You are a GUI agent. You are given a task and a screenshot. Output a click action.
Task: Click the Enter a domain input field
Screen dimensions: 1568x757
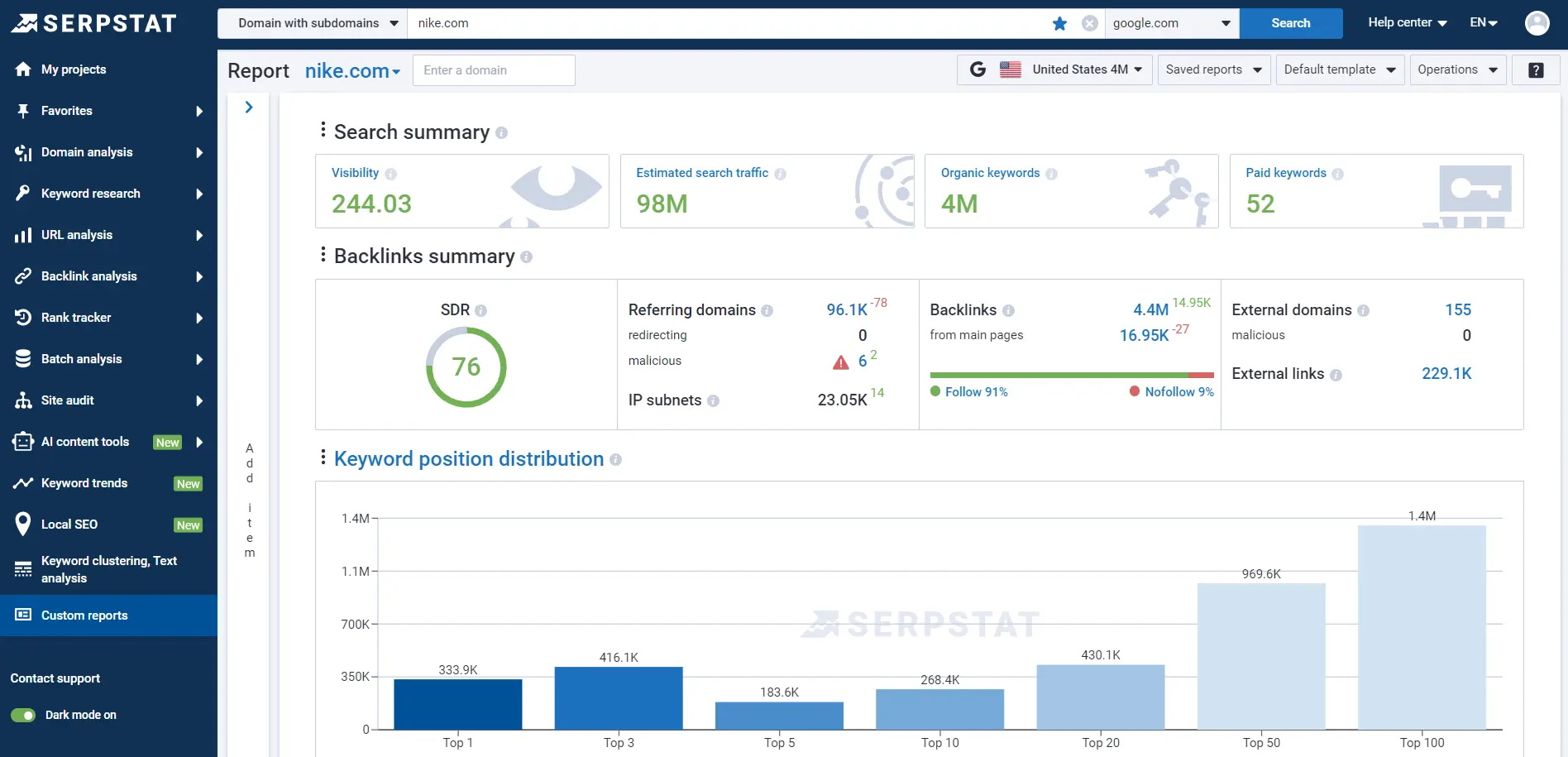pos(494,70)
